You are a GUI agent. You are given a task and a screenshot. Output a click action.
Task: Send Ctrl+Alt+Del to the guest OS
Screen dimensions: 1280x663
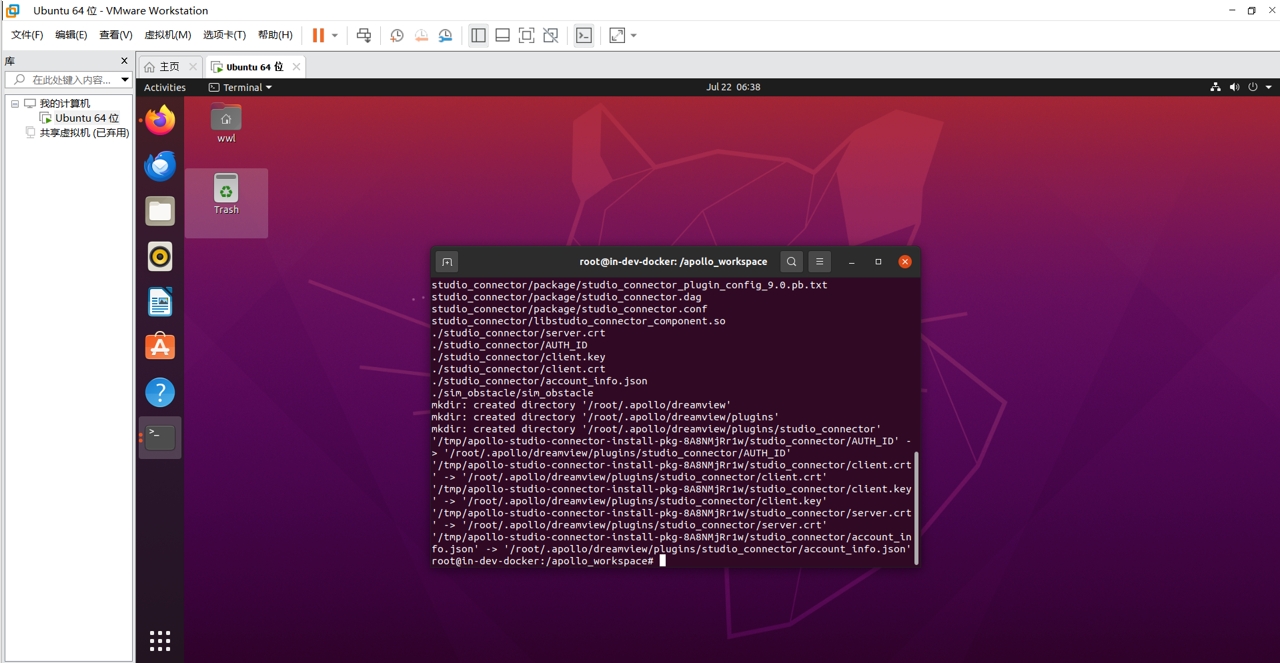click(364, 35)
